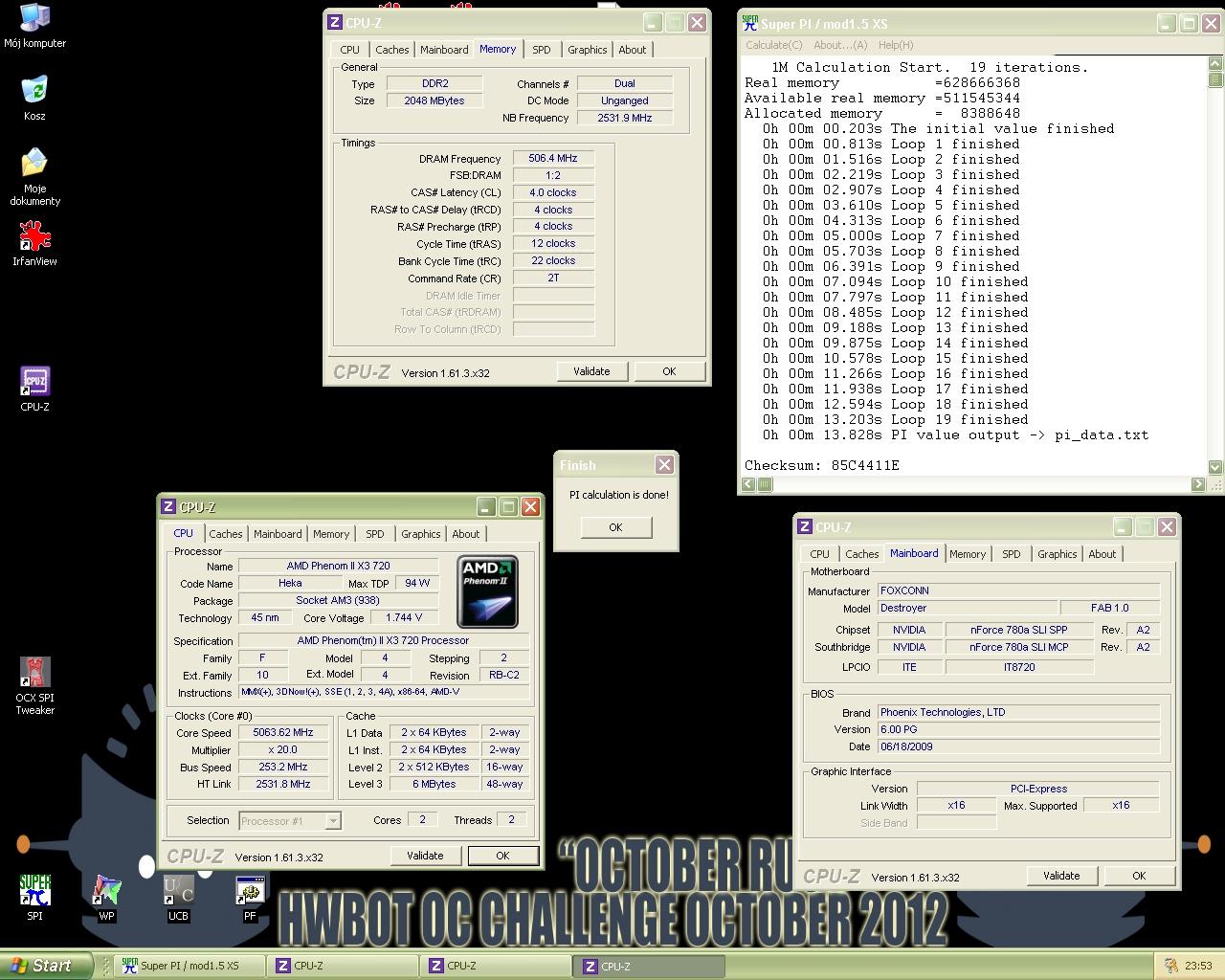Open the Mój komputer desktop icon
1225x980 pixels.
34,26
